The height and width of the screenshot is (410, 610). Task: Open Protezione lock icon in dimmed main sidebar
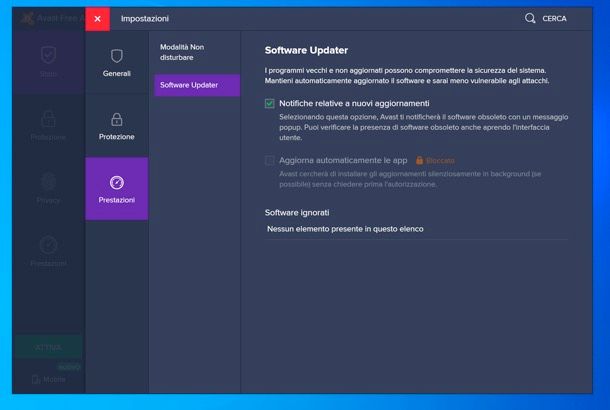tap(49, 119)
